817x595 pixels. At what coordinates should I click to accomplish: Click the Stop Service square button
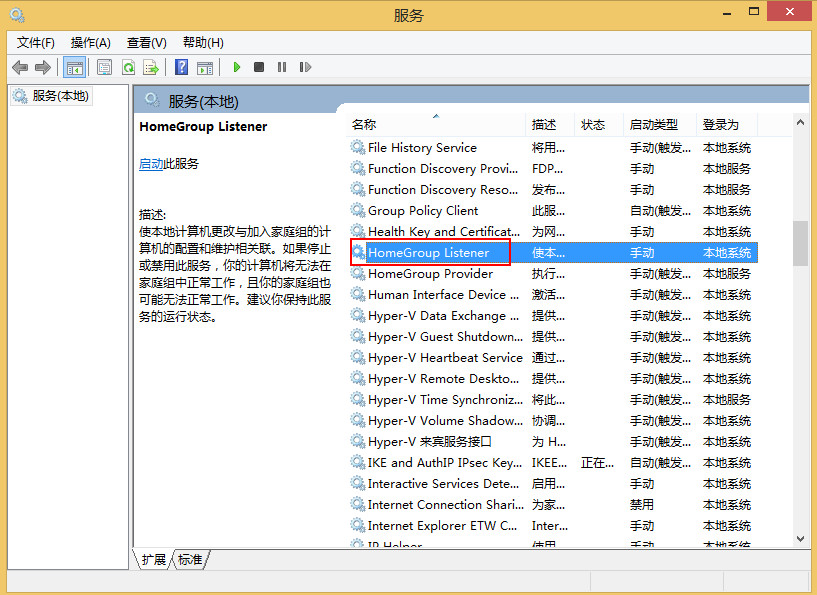(259, 67)
